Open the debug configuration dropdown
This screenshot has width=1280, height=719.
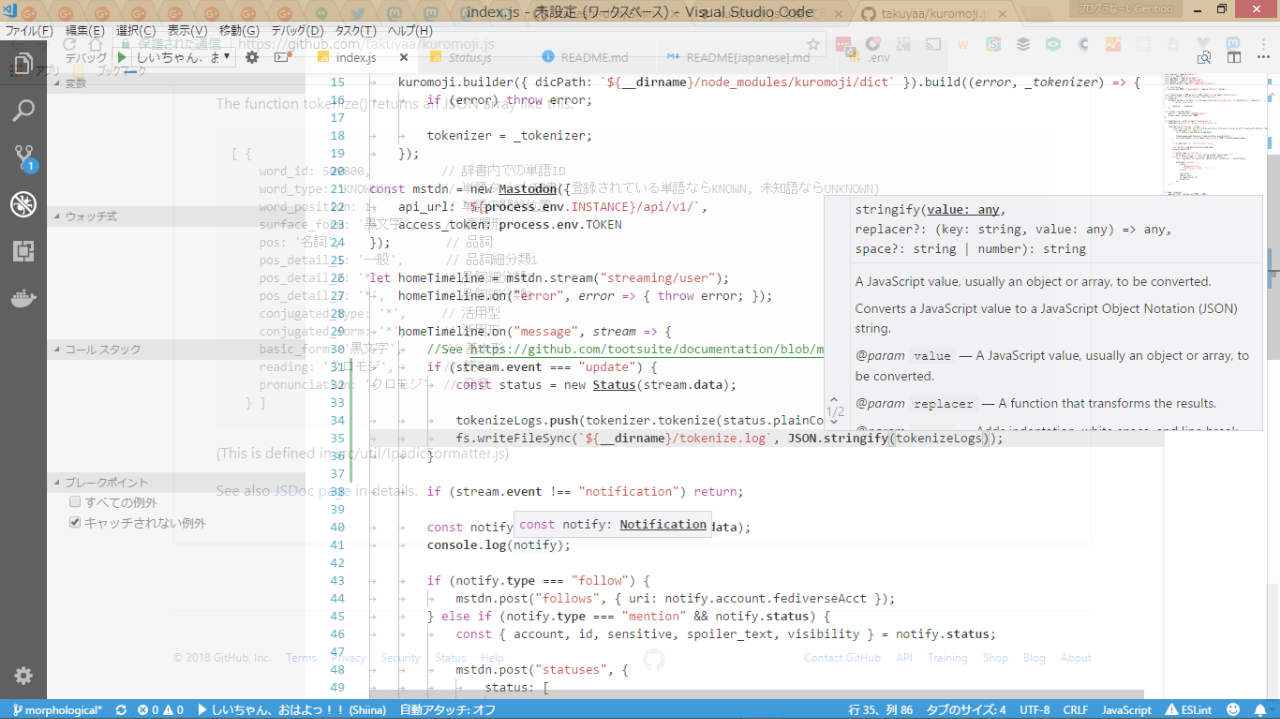[x=185, y=58]
